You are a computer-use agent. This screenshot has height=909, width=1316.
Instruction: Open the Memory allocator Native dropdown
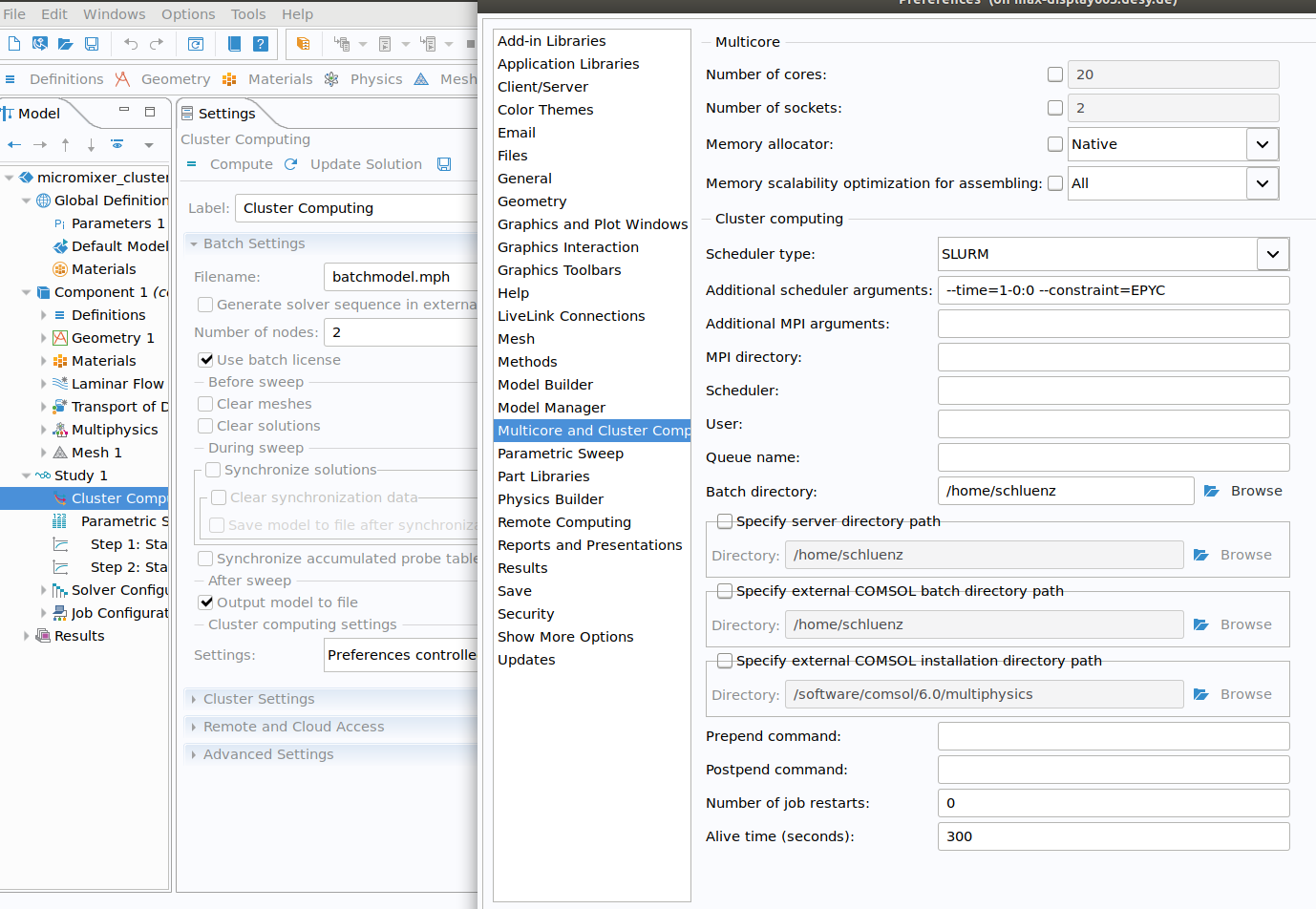click(x=1262, y=144)
